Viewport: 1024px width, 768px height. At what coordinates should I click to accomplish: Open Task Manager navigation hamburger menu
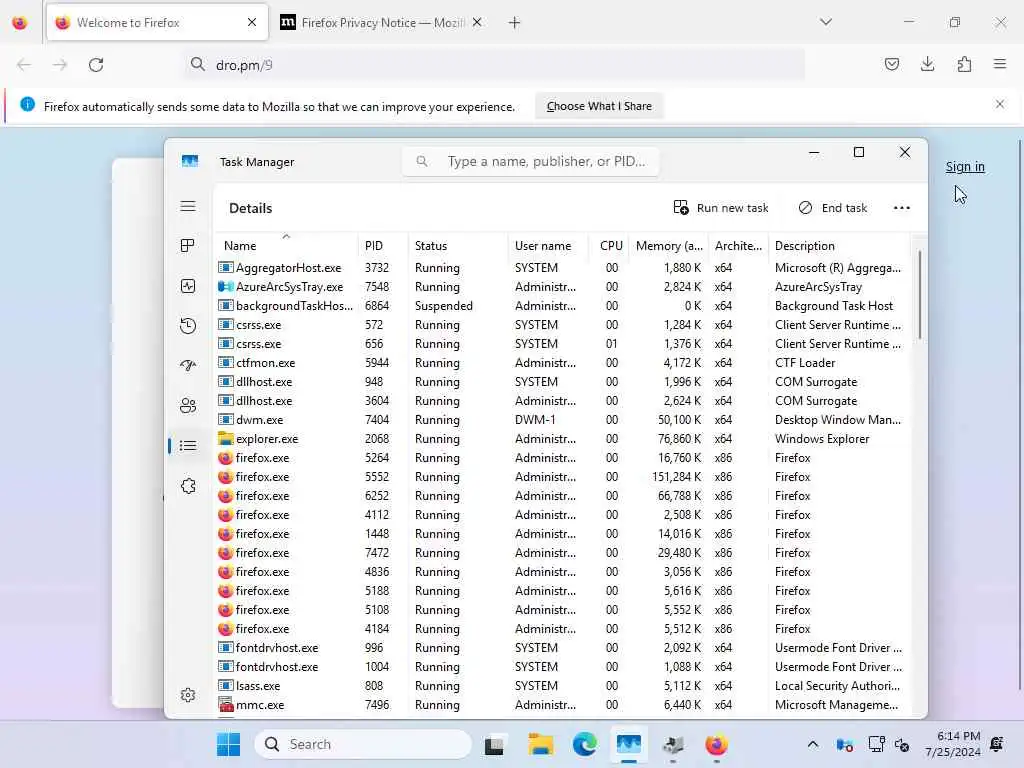click(188, 206)
